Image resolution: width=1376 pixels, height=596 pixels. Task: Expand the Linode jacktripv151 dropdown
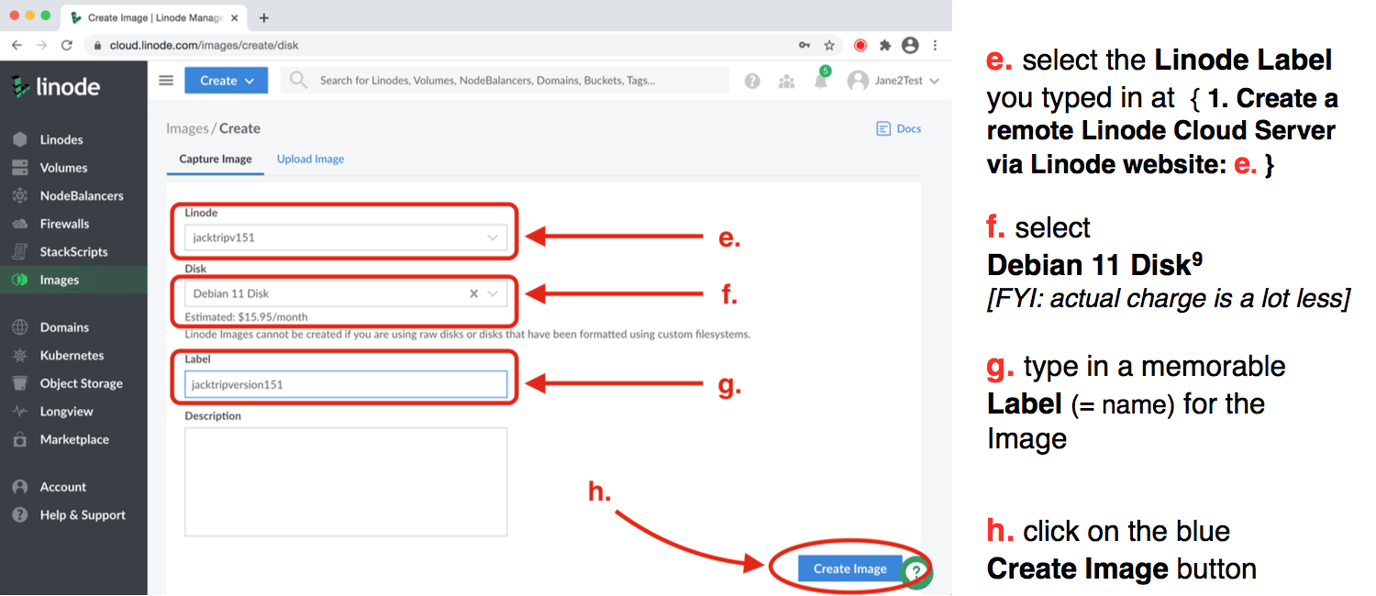point(346,237)
